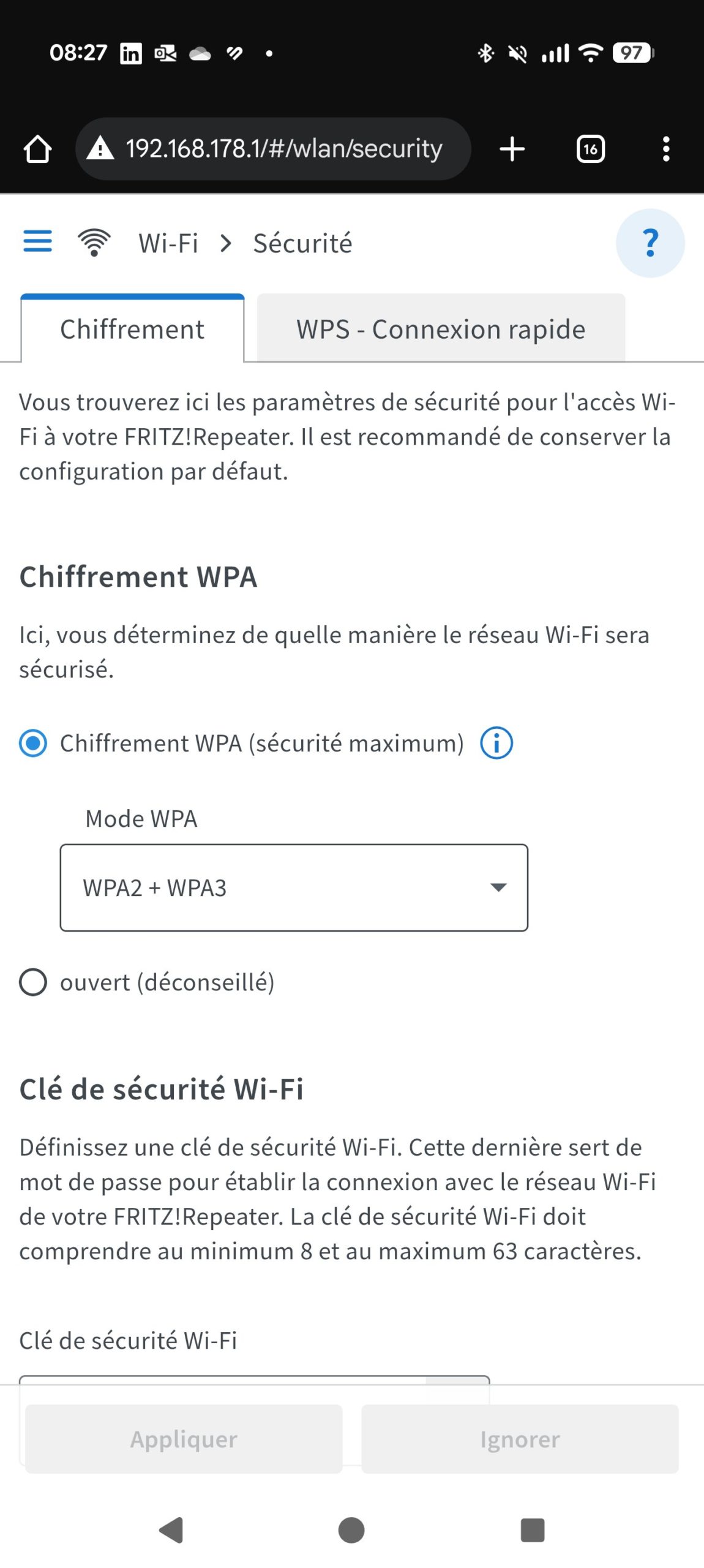This screenshot has width=704, height=1568.
Task: Open the help question mark button
Action: (x=650, y=243)
